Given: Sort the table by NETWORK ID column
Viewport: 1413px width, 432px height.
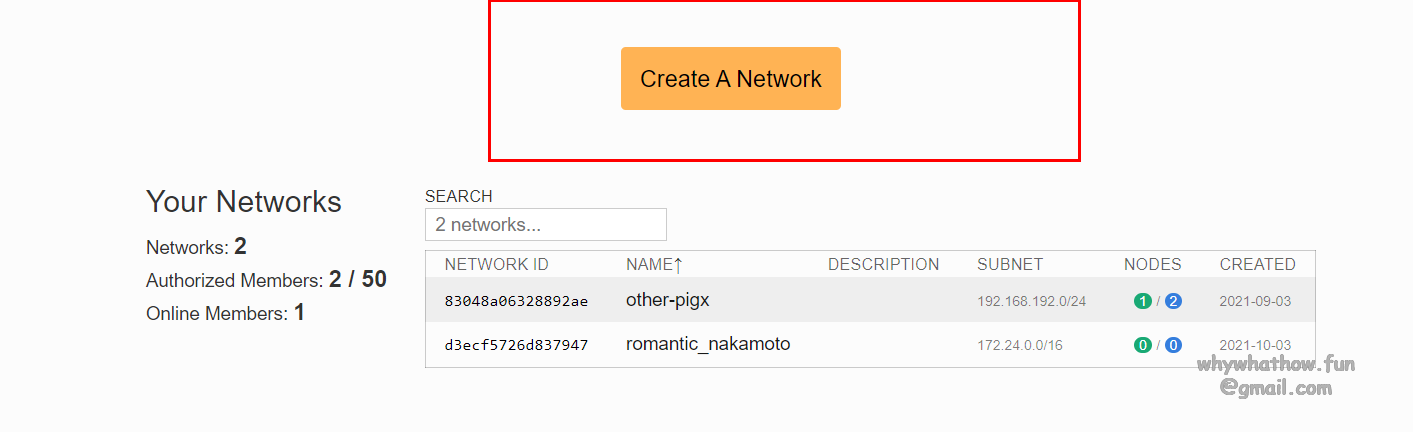Looking at the screenshot, I should (x=496, y=265).
